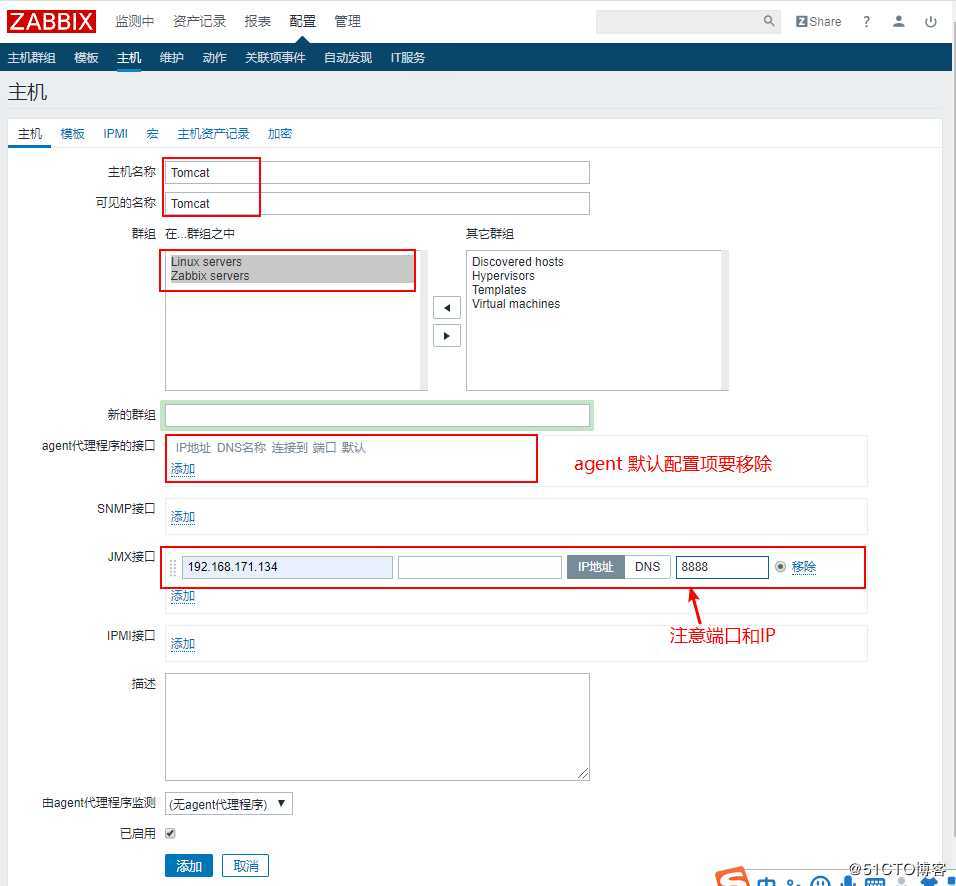Viewport: 956px width, 886px height.
Task: Open the 管理 menu
Action: tap(347, 20)
